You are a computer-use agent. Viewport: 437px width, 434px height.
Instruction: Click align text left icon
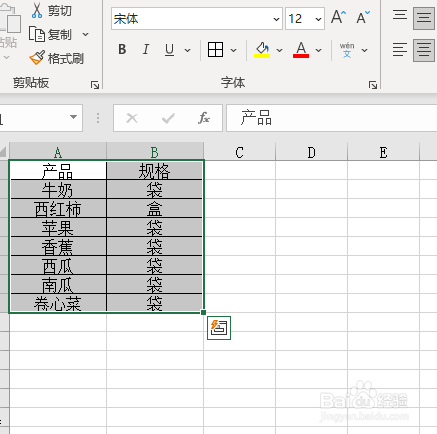coord(400,49)
